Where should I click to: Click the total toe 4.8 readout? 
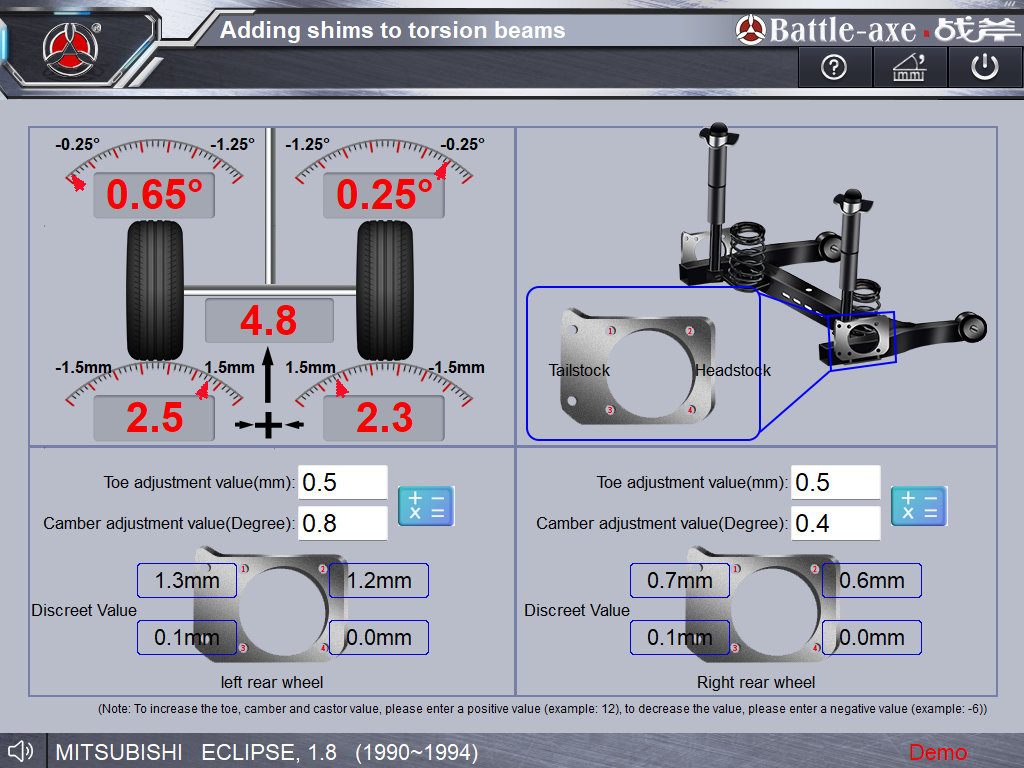tap(269, 320)
